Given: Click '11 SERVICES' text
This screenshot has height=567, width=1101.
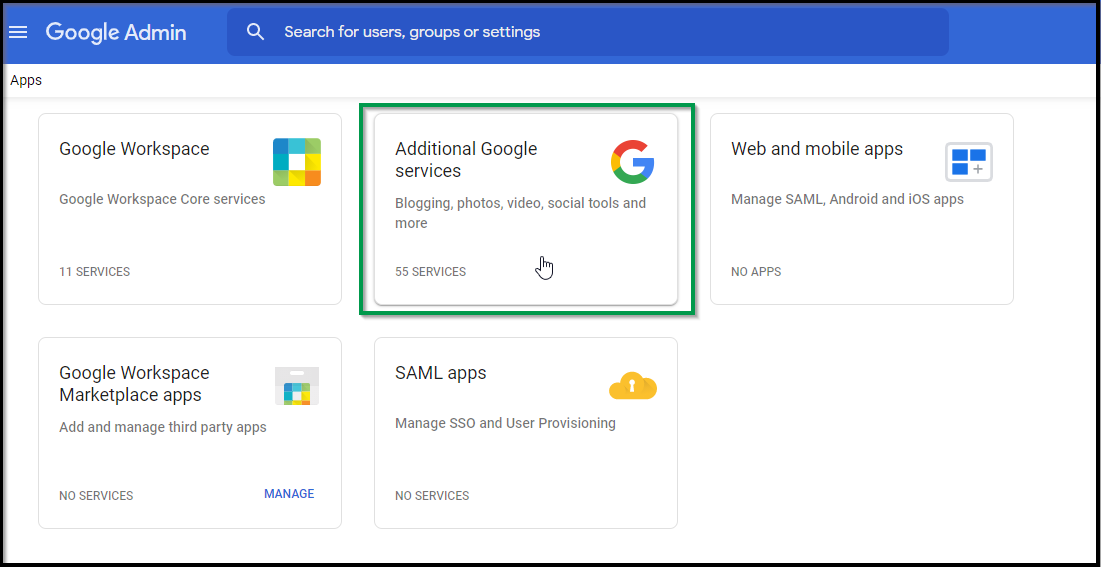Looking at the screenshot, I should point(95,272).
